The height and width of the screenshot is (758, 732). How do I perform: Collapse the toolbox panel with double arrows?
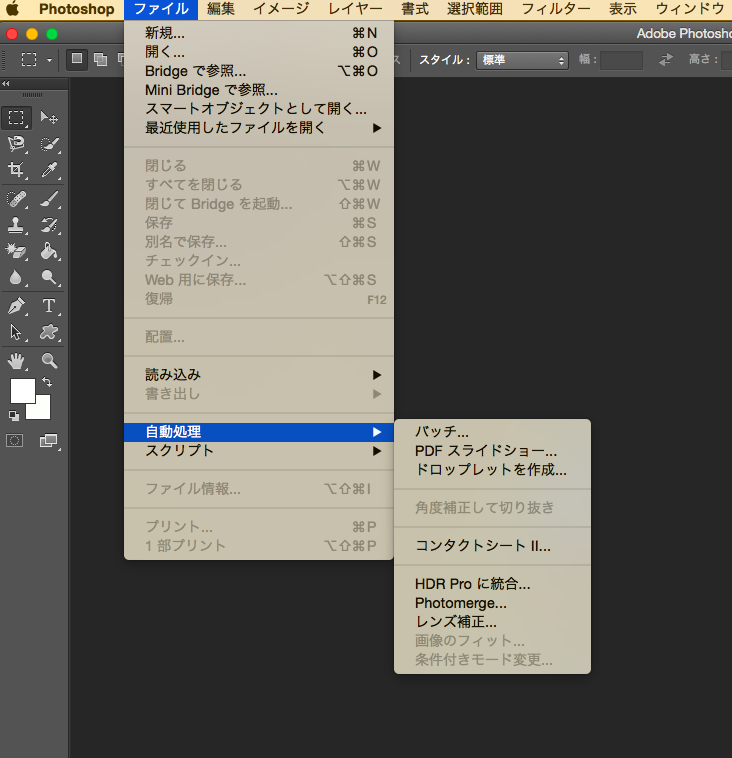point(6,84)
